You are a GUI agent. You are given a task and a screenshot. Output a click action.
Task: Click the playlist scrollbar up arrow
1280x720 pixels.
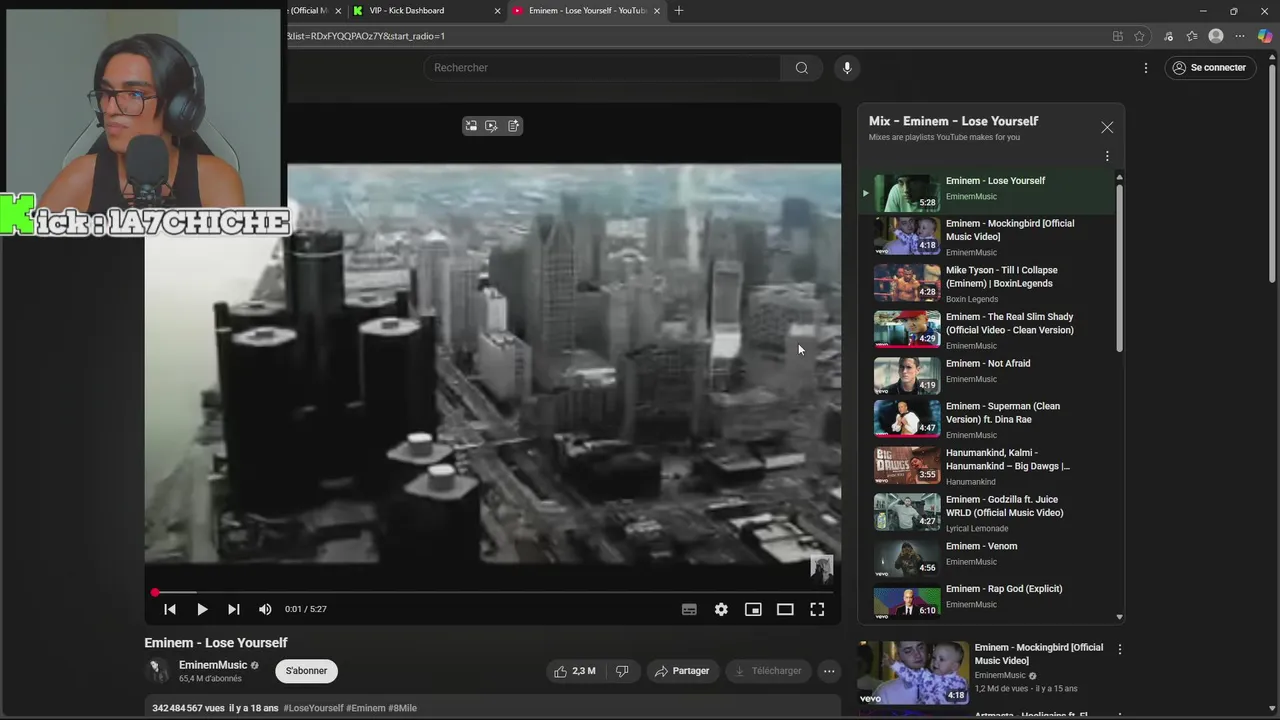click(x=1119, y=177)
